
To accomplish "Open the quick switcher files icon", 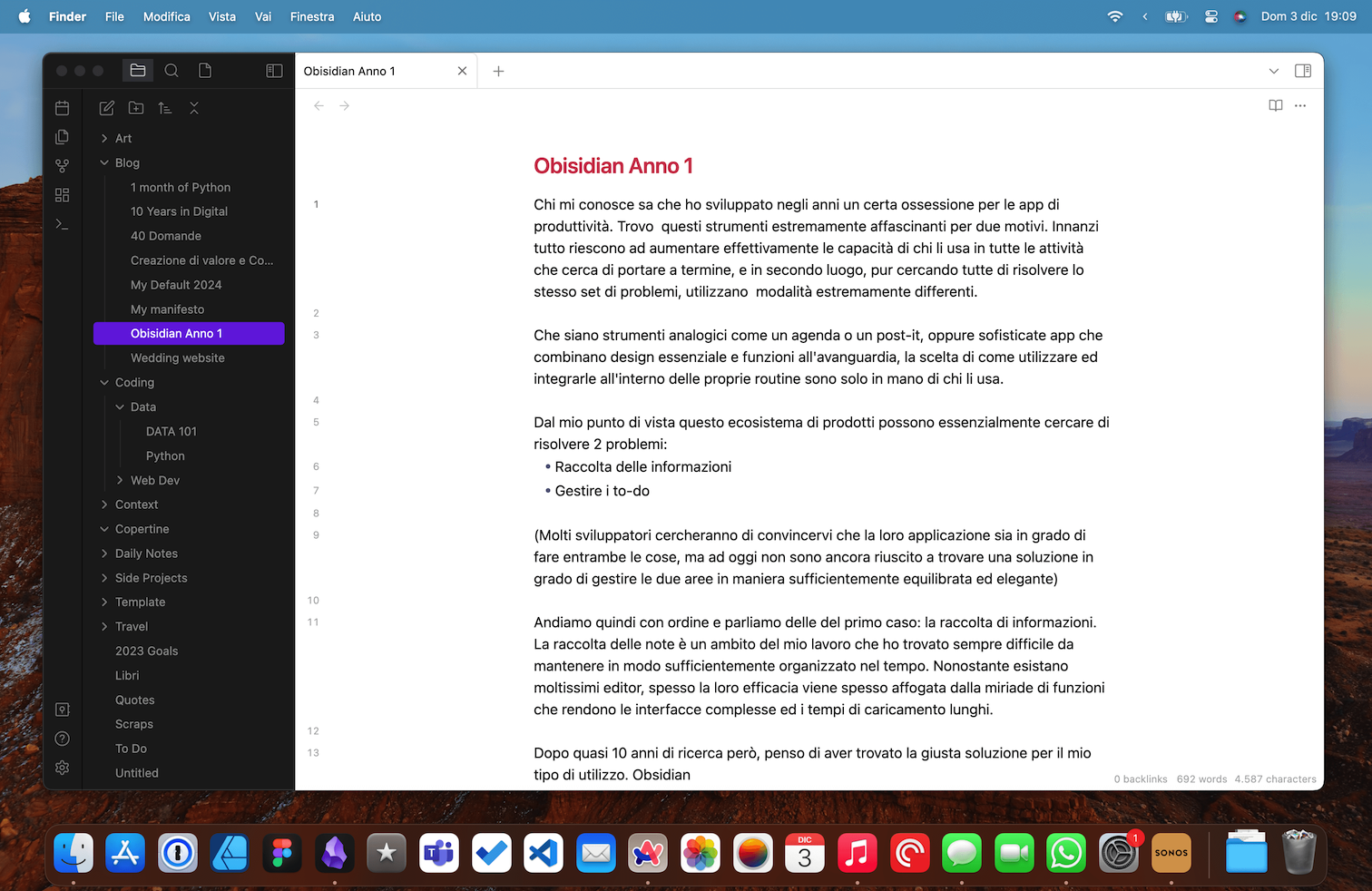I will [62, 137].
